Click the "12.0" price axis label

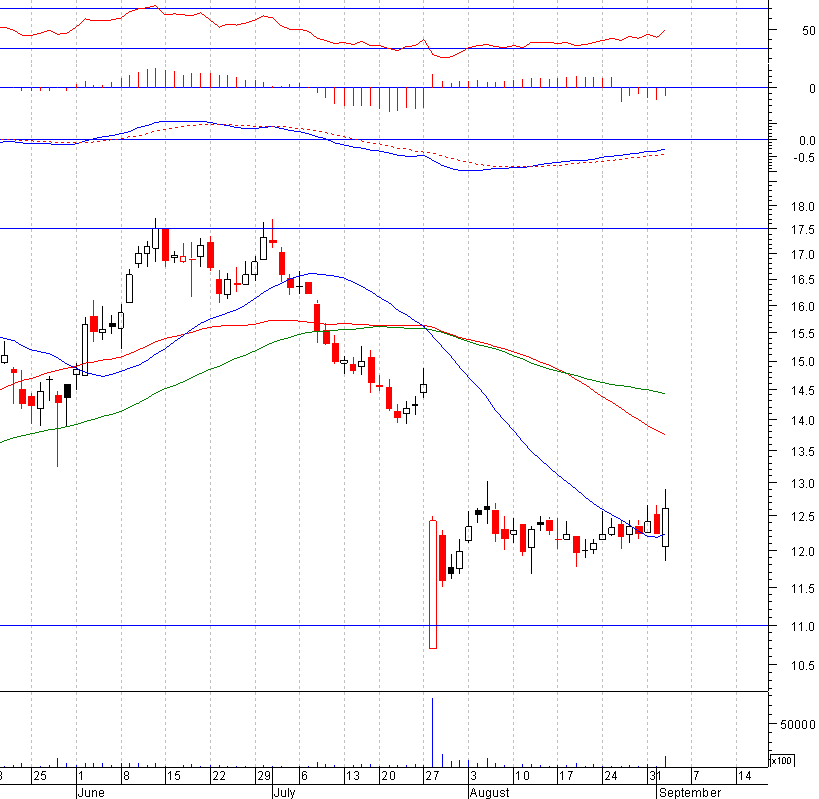803,551
